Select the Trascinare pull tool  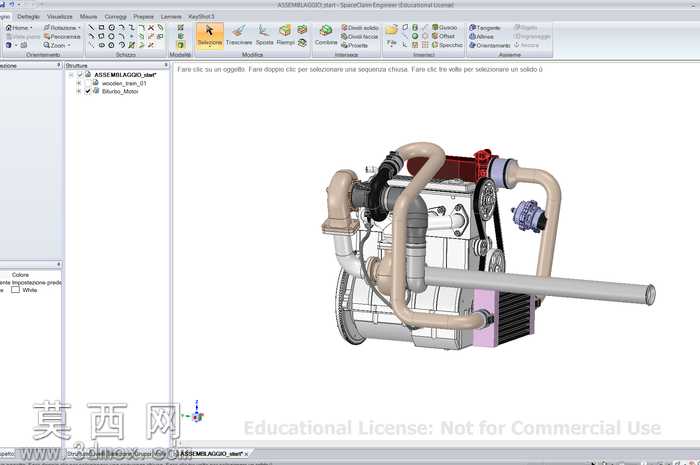239,36
